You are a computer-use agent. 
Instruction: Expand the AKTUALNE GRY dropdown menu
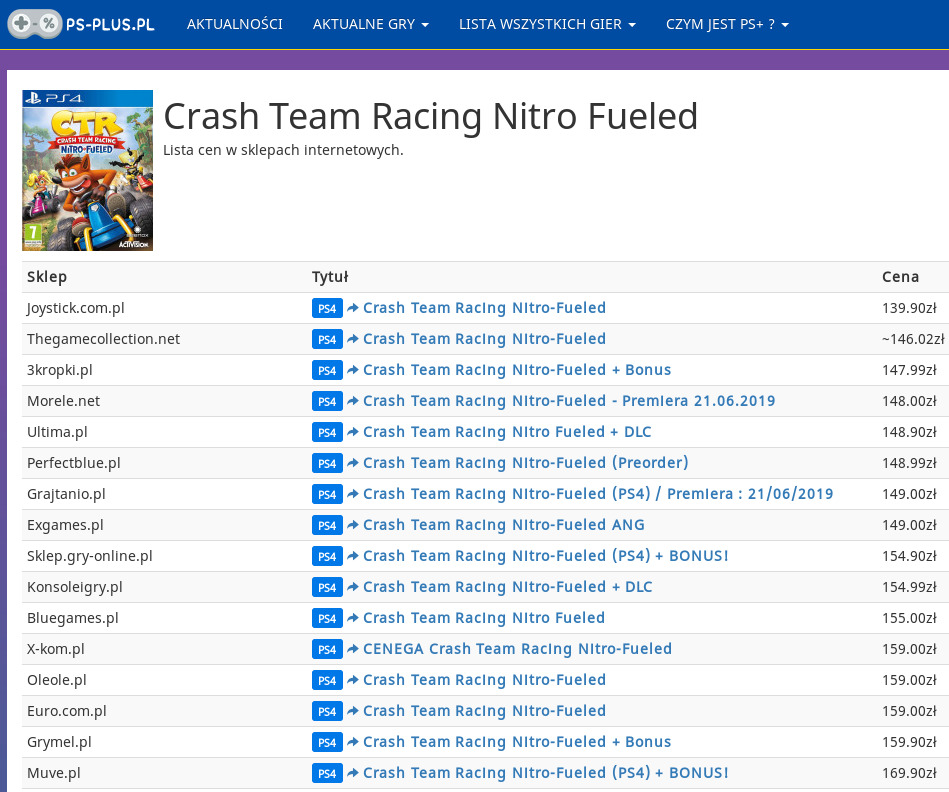pyautogui.click(x=370, y=24)
